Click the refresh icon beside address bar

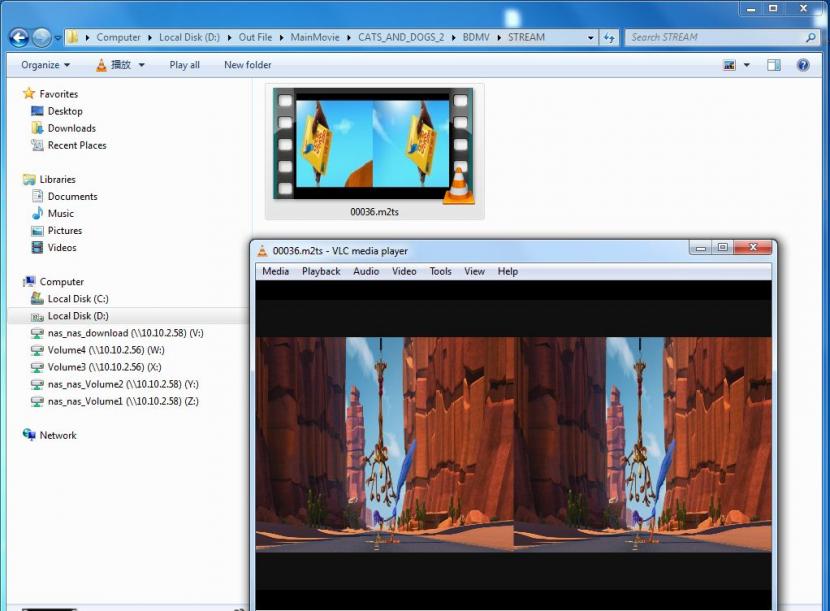coord(610,38)
